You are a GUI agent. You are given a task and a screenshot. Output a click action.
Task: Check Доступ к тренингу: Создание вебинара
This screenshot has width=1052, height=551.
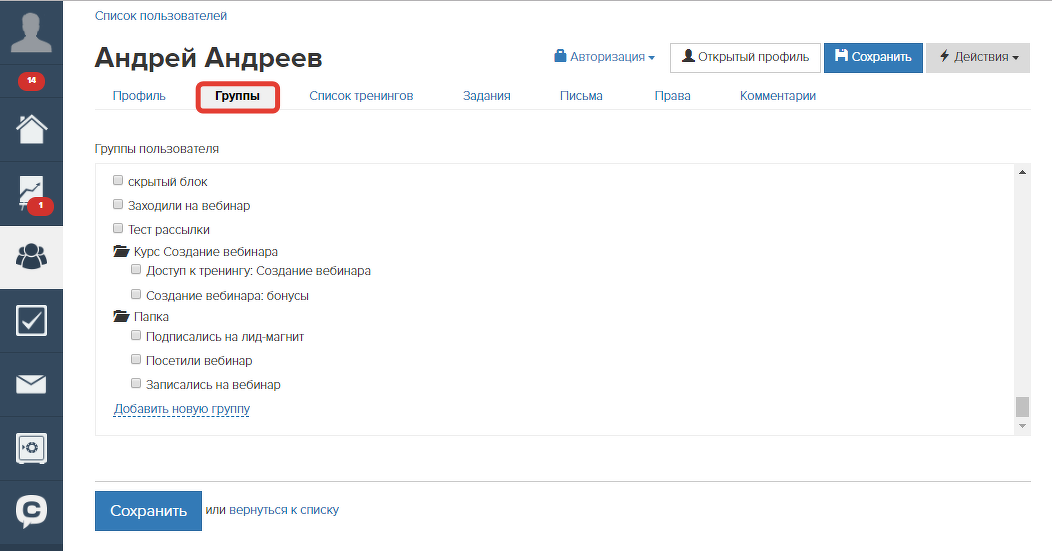[x=136, y=270]
